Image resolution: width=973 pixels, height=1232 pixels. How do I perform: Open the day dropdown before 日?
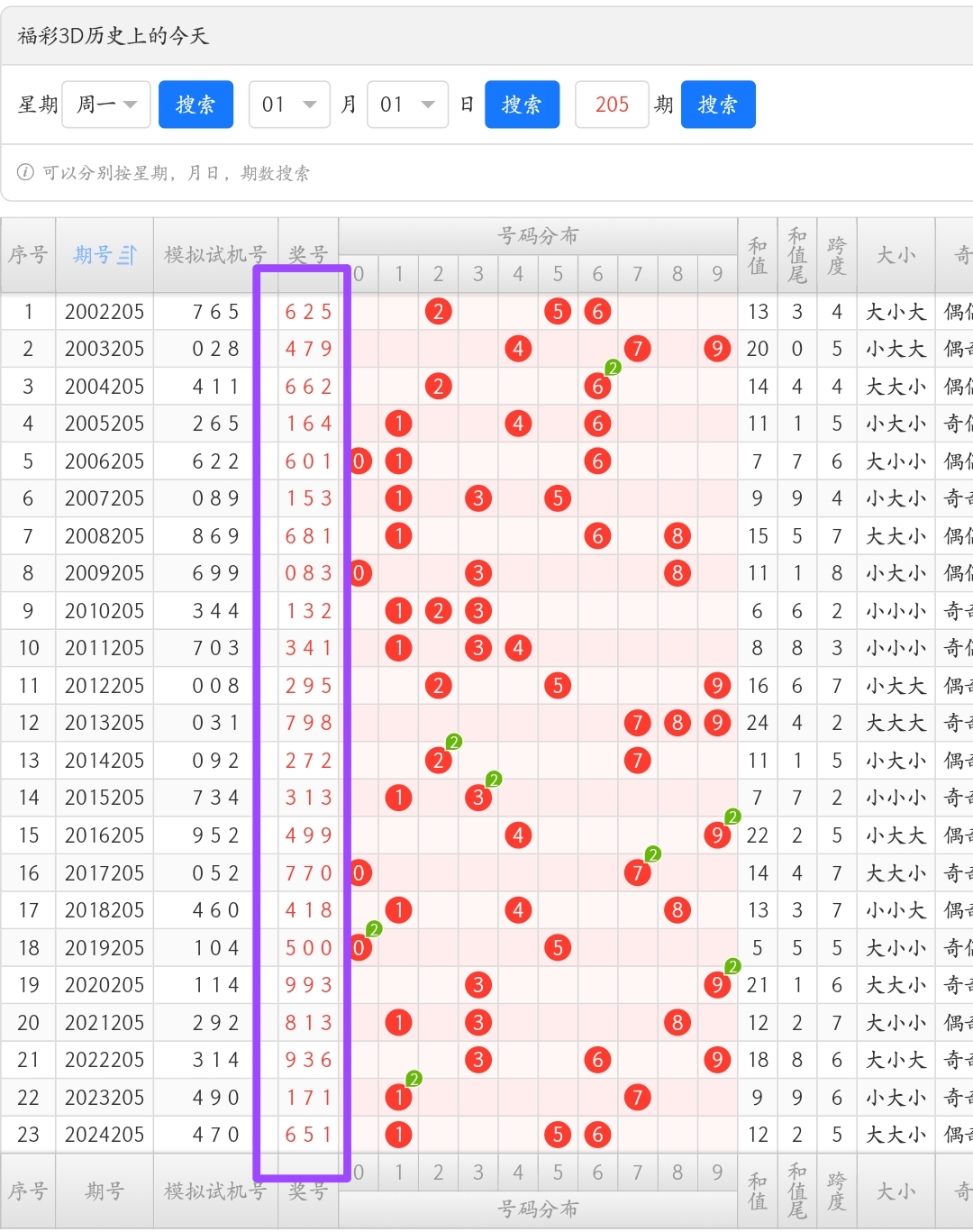click(408, 105)
